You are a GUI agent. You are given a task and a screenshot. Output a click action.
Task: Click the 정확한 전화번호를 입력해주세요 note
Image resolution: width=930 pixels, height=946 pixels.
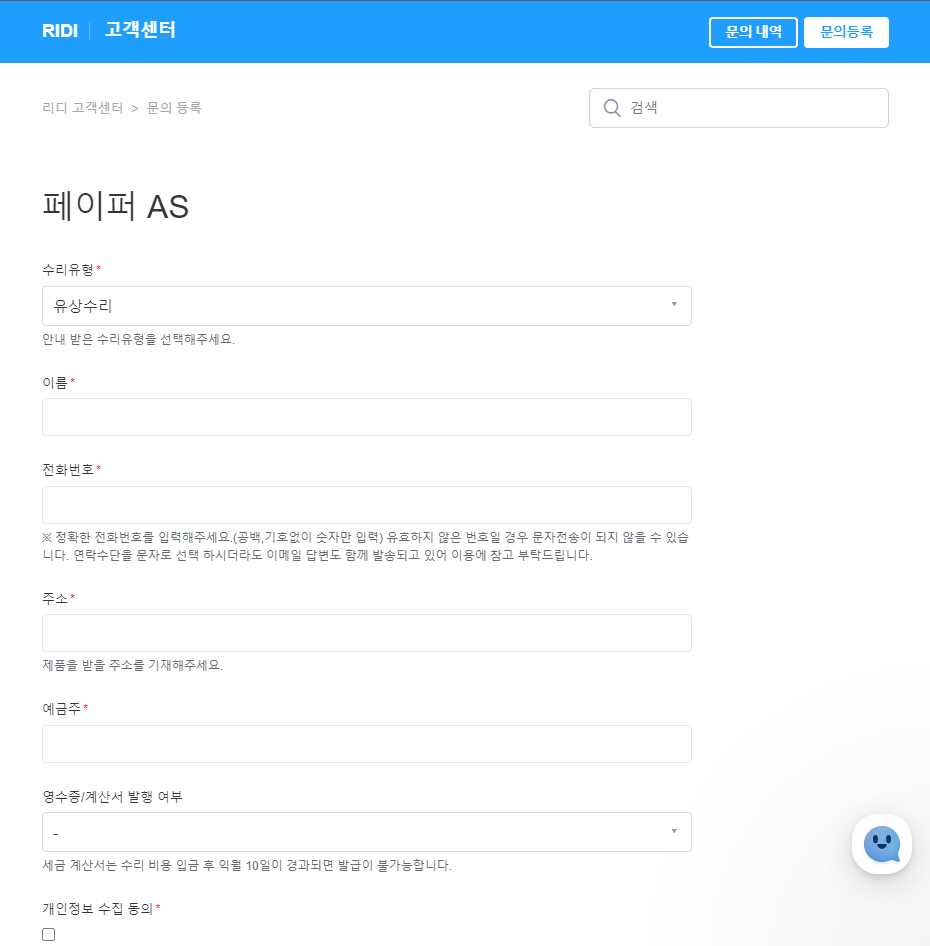(366, 546)
